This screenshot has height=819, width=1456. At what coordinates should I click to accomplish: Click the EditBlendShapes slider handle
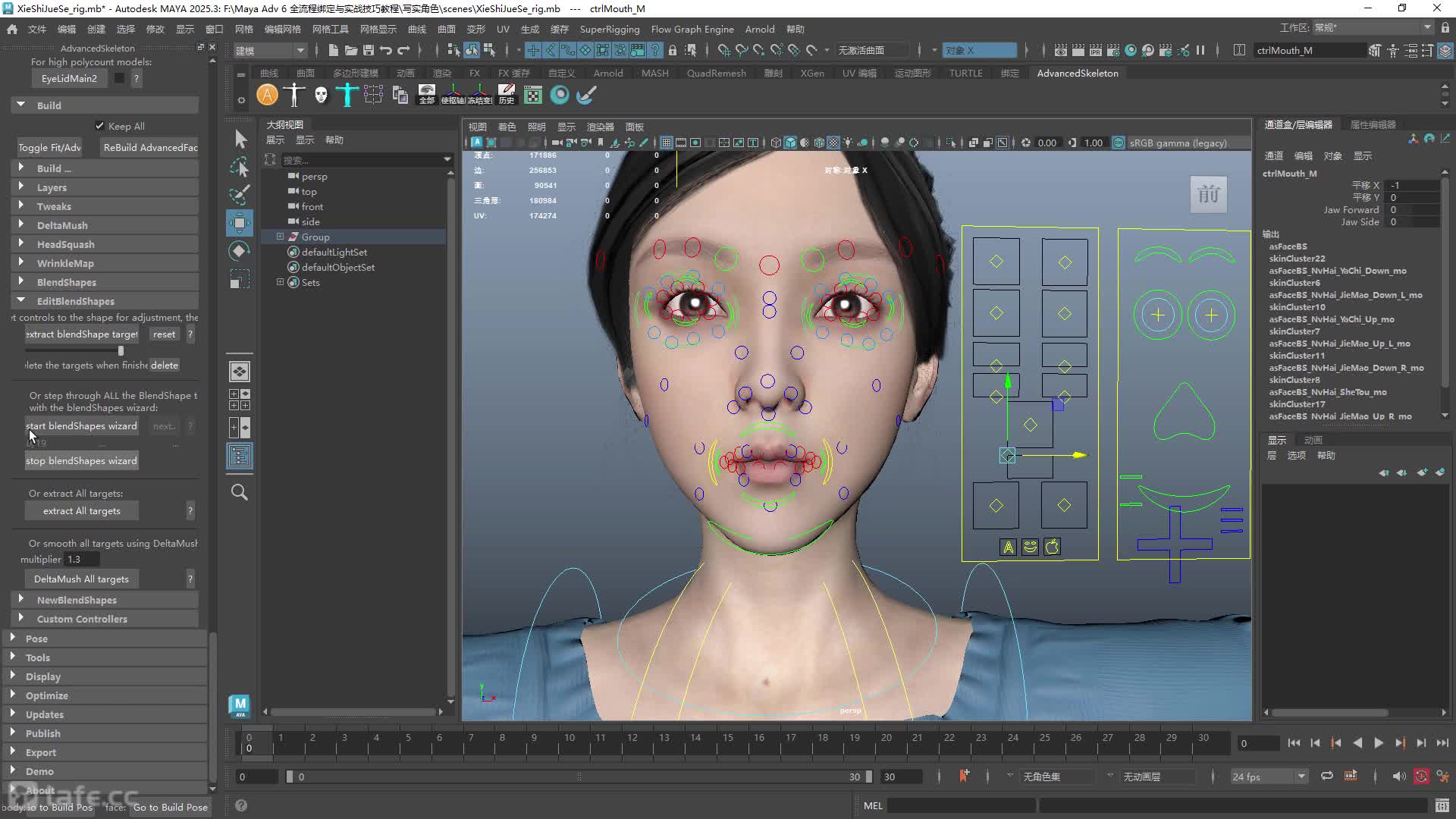pyautogui.click(x=121, y=350)
